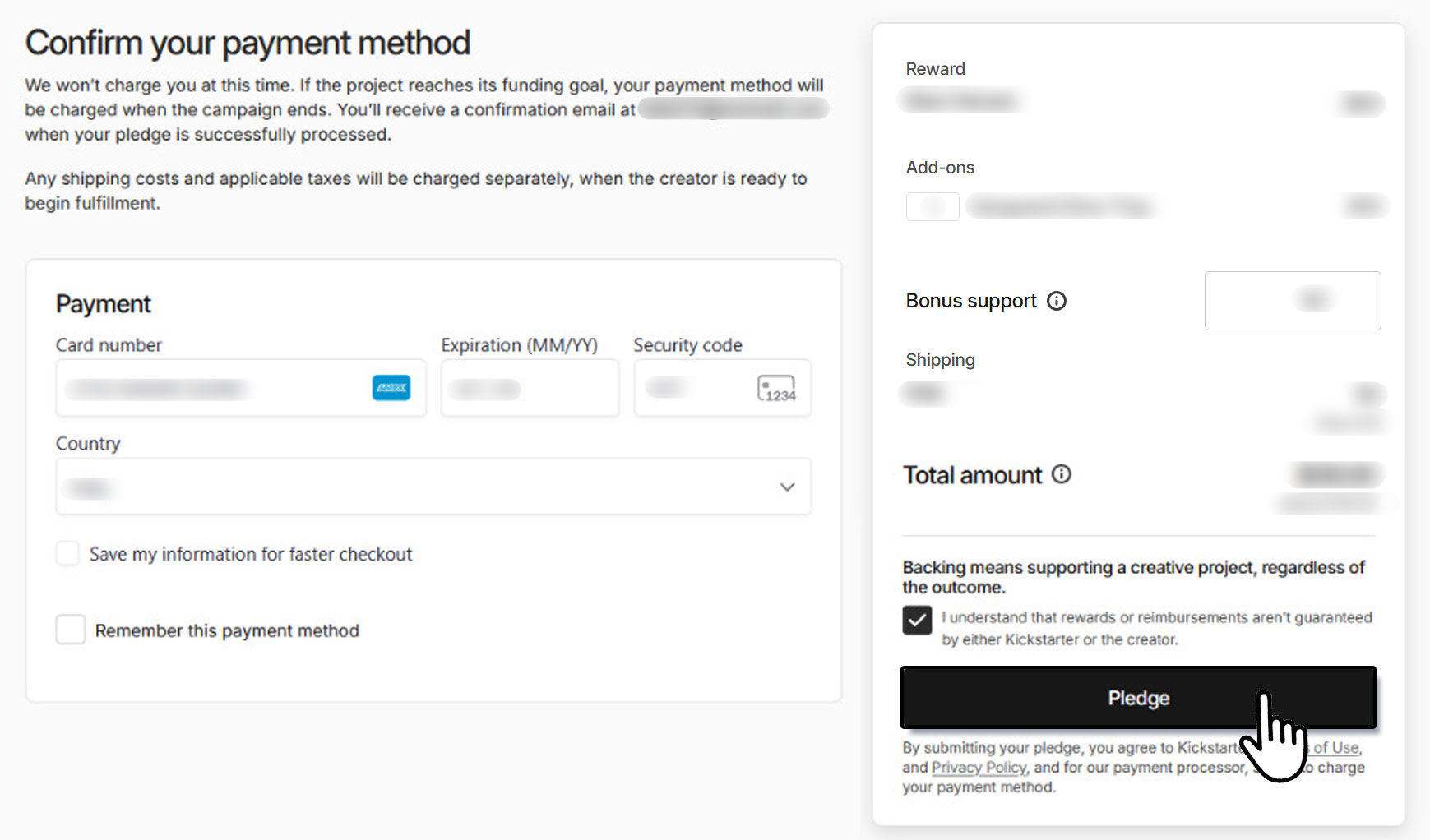Focus the Card number input field
This screenshot has height=840, width=1430.
[214, 388]
